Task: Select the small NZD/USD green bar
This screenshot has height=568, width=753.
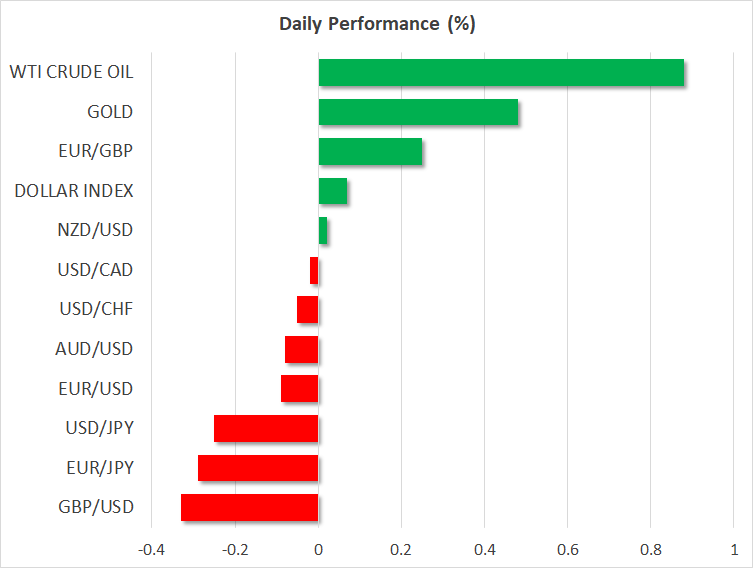Action: click(323, 231)
